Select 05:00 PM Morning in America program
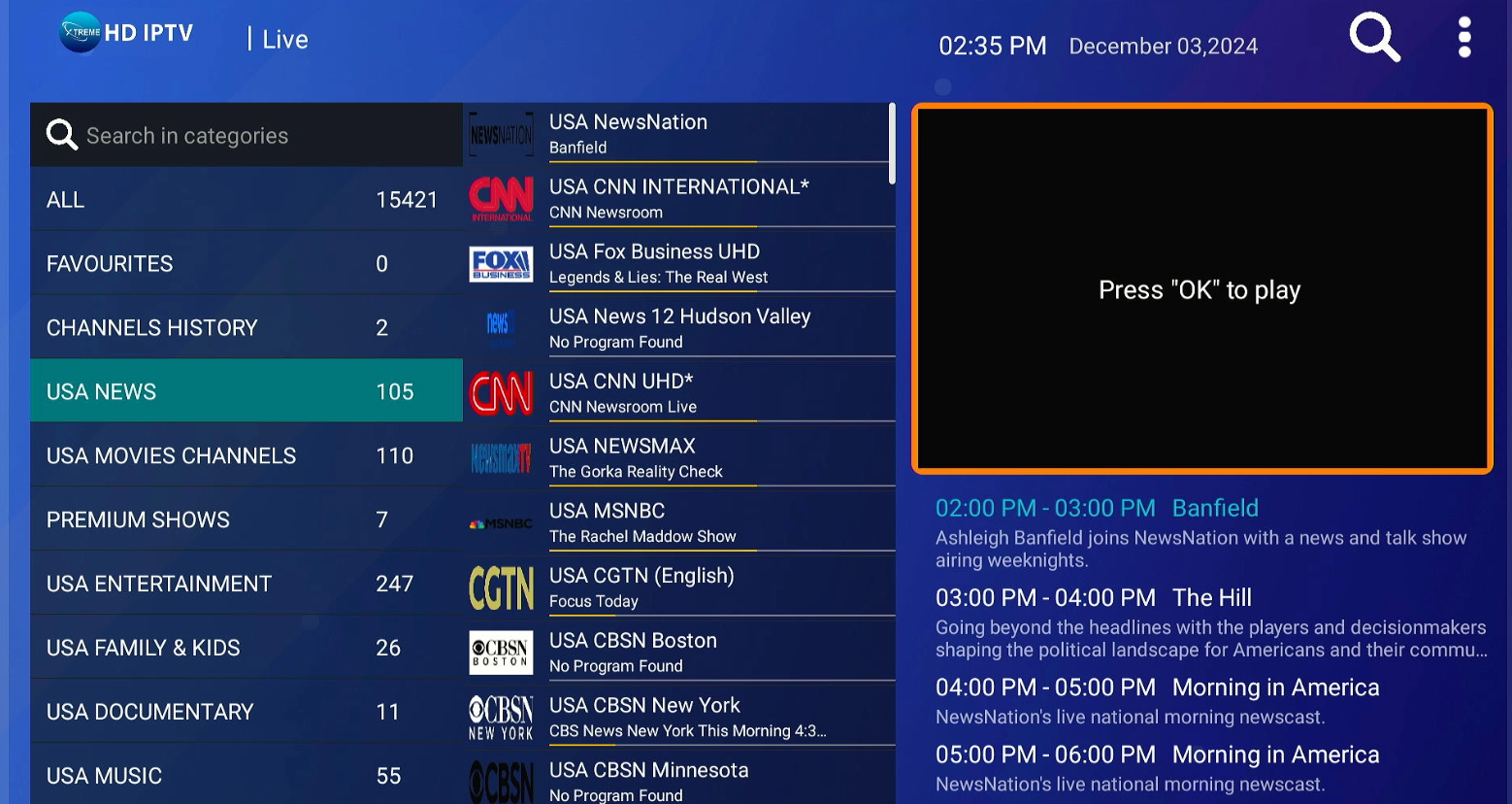Image resolution: width=1512 pixels, height=804 pixels. (1157, 767)
